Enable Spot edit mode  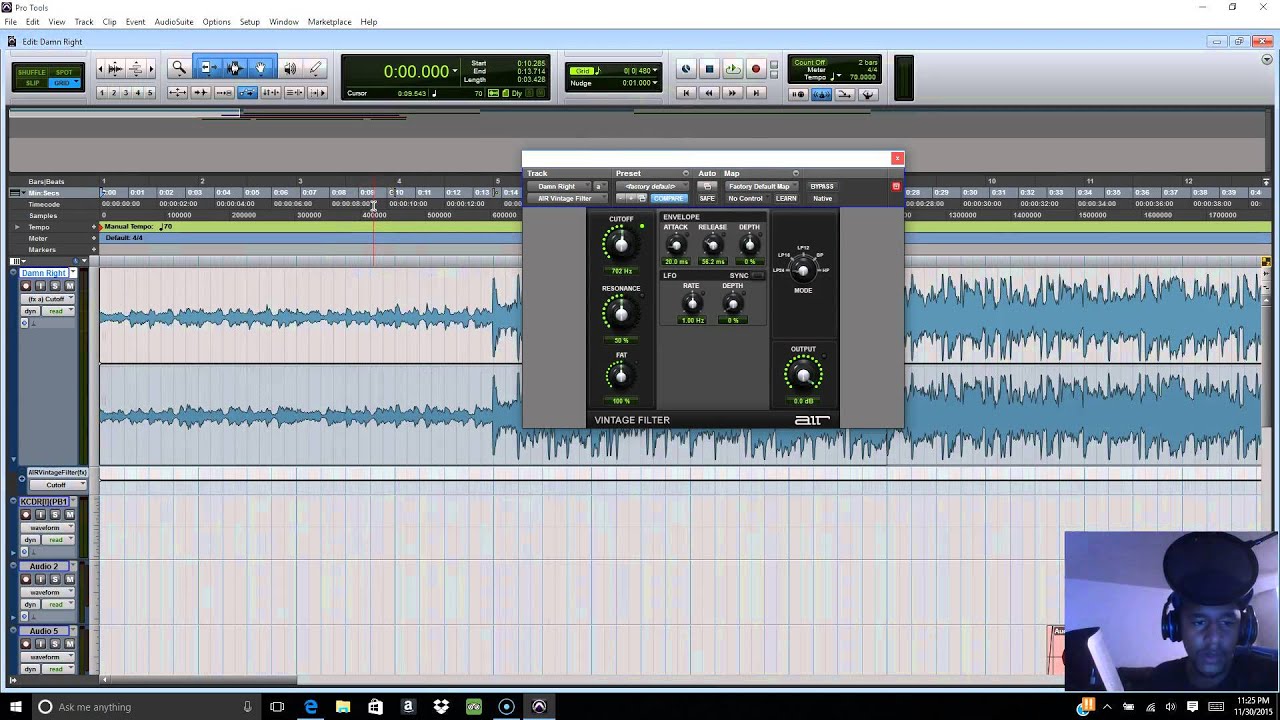coord(65,72)
